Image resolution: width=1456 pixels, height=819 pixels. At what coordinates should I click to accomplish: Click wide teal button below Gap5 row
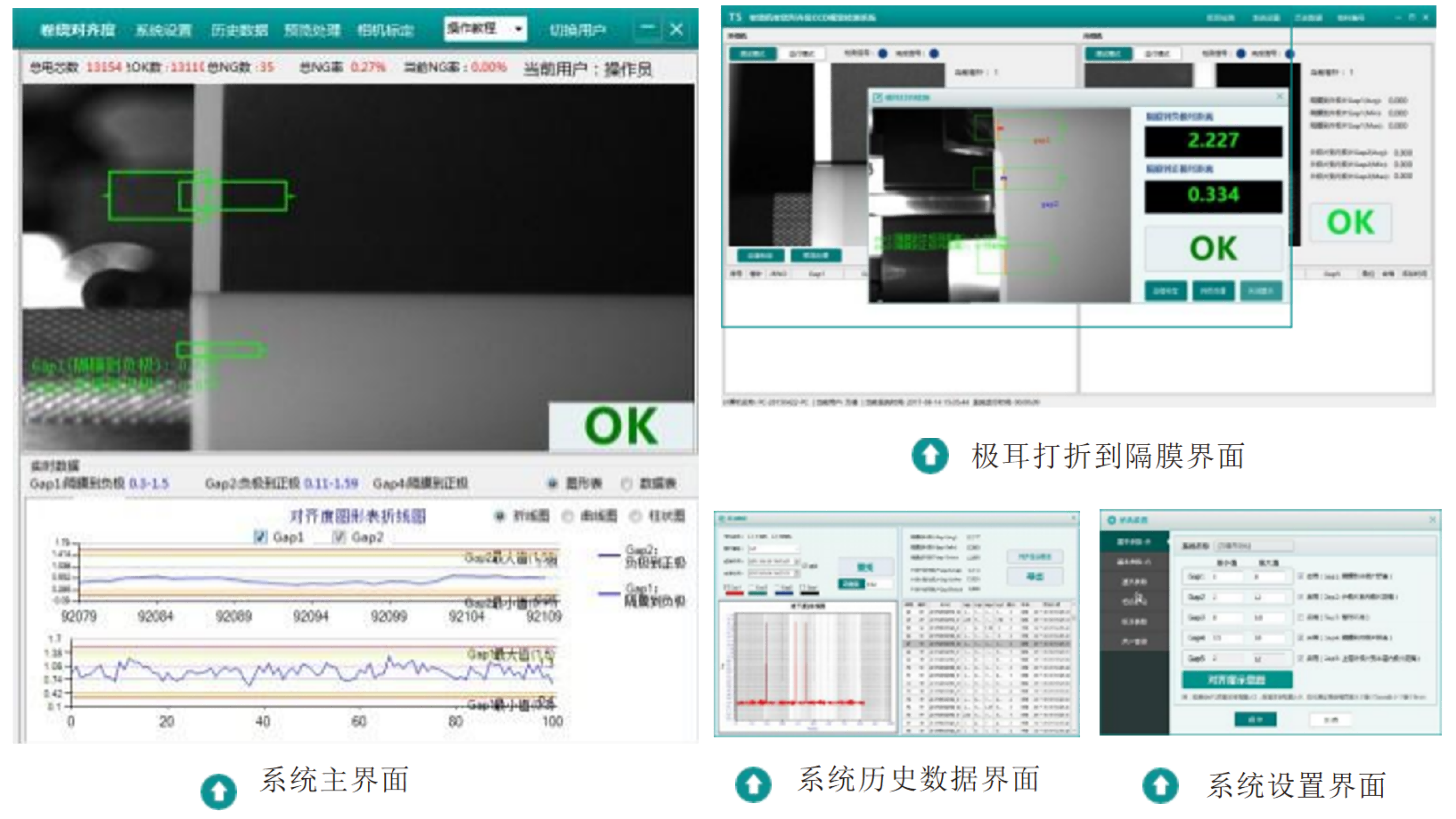pos(1237,680)
